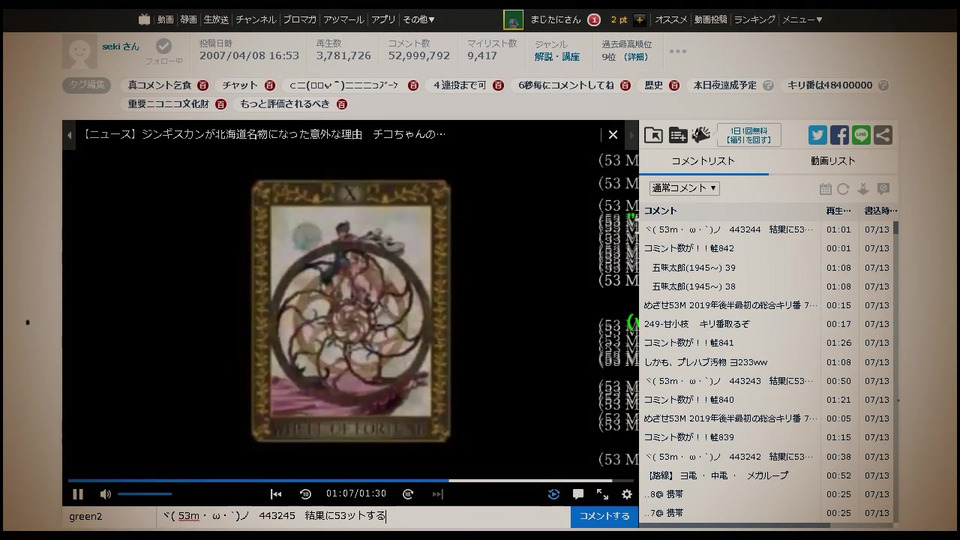Open dictionary icon beside チャット tag
The width and height of the screenshot is (960, 540).
(x=269, y=85)
